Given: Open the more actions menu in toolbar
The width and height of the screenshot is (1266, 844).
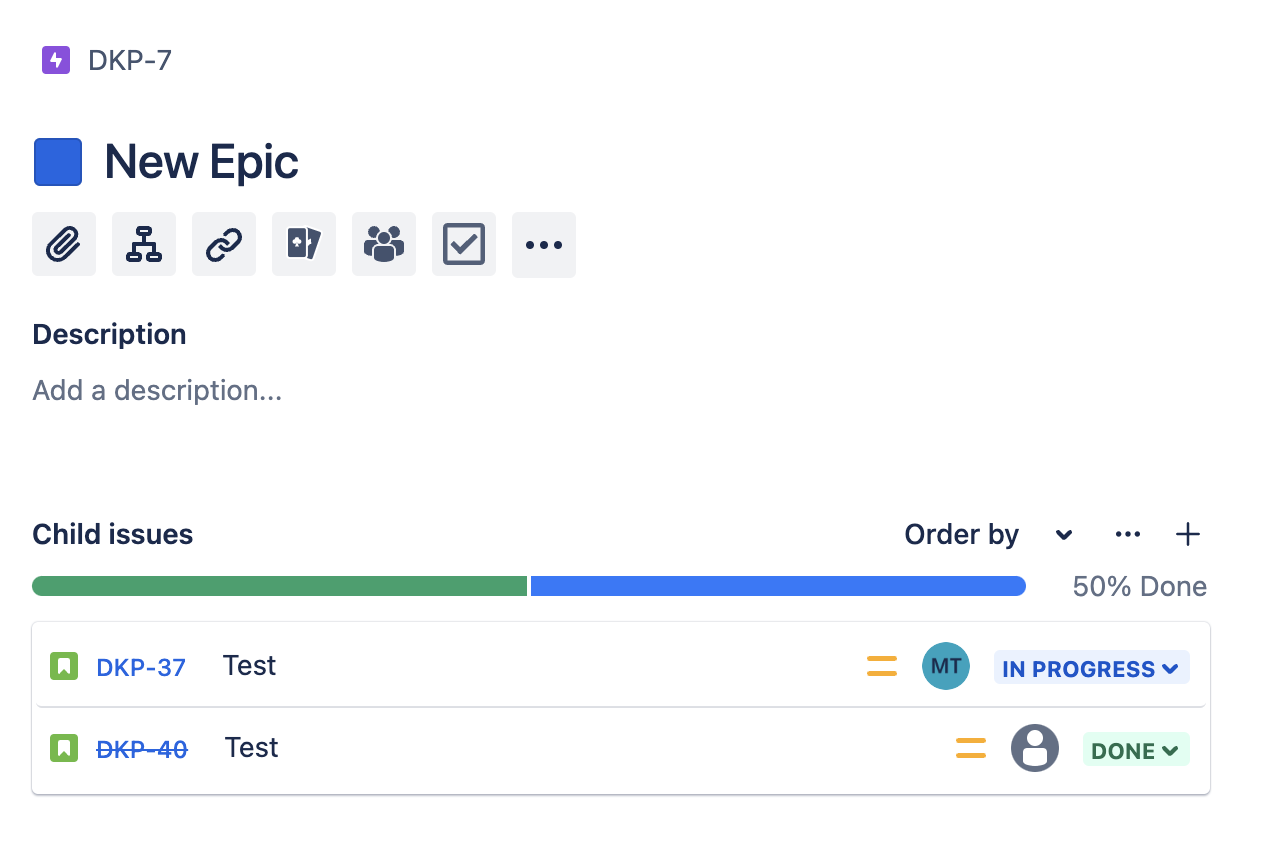Looking at the screenshot, I should point(544,244).
